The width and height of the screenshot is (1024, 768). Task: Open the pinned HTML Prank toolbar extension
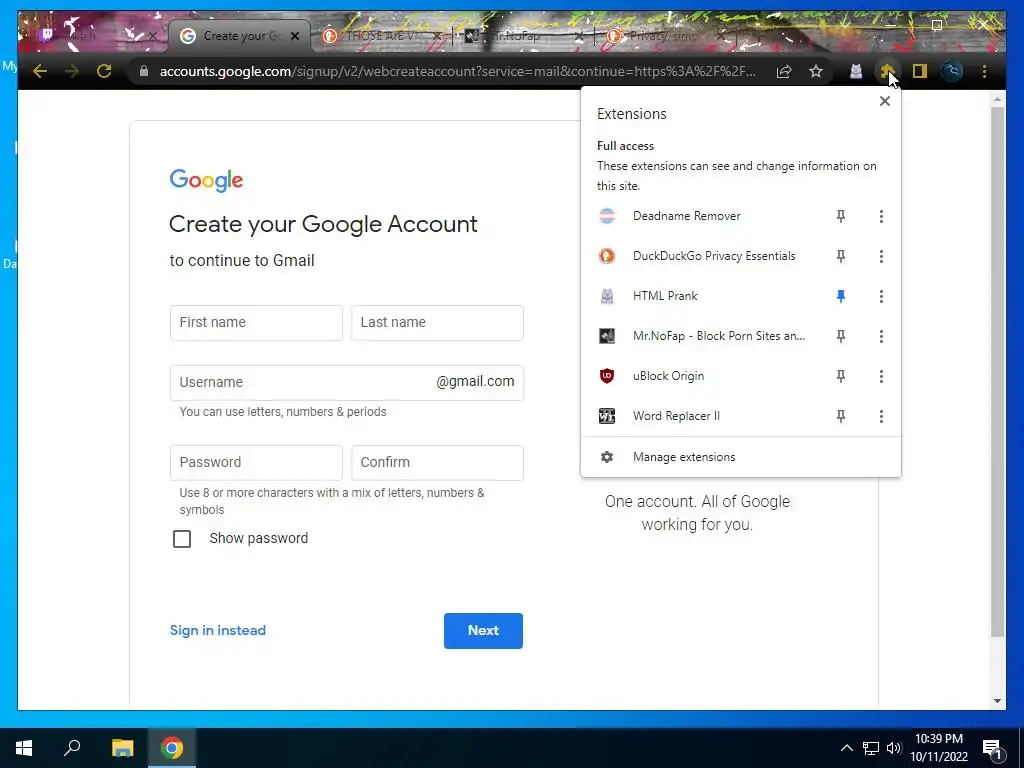856,71
